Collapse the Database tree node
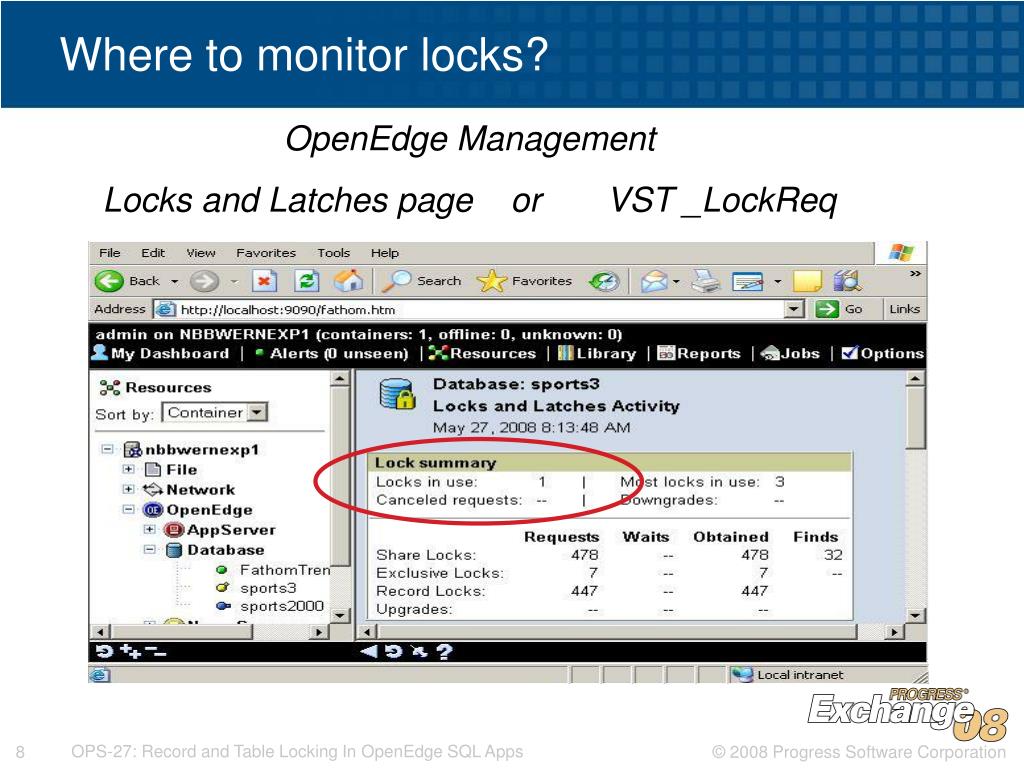Viewport: 1024px width, 768px height. pos(150,550)
